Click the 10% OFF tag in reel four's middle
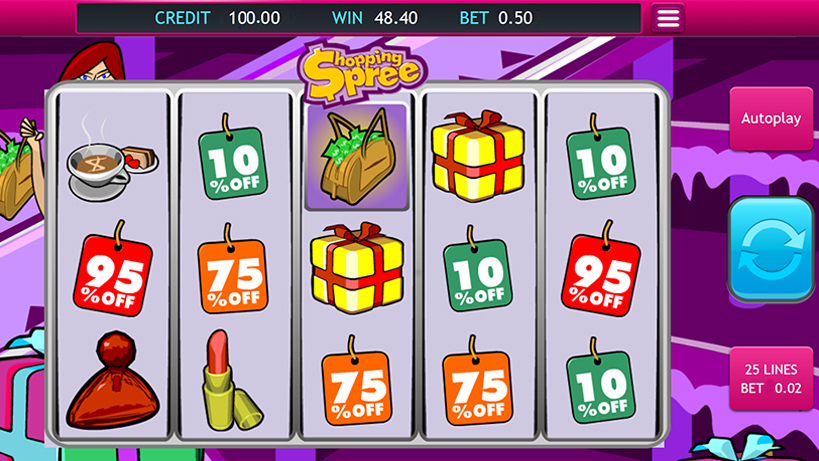The height and width of the screenshot is (461, 819). tap(477, 269)
